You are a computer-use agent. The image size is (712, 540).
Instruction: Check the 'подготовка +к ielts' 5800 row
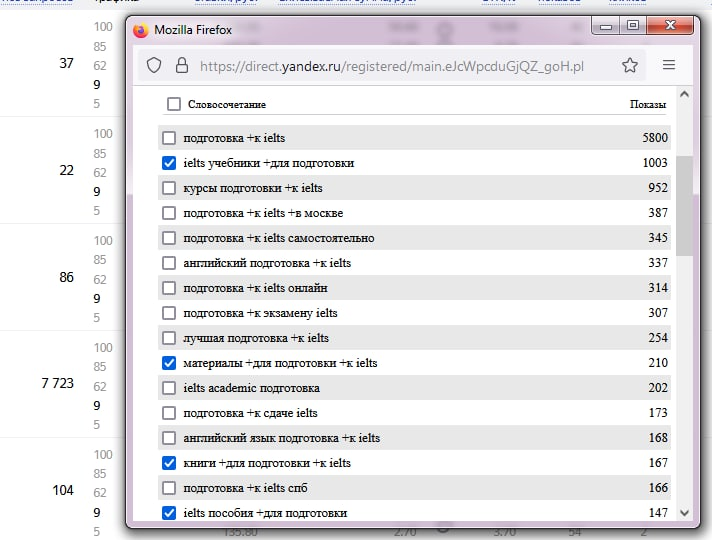[x=169, y=138]
